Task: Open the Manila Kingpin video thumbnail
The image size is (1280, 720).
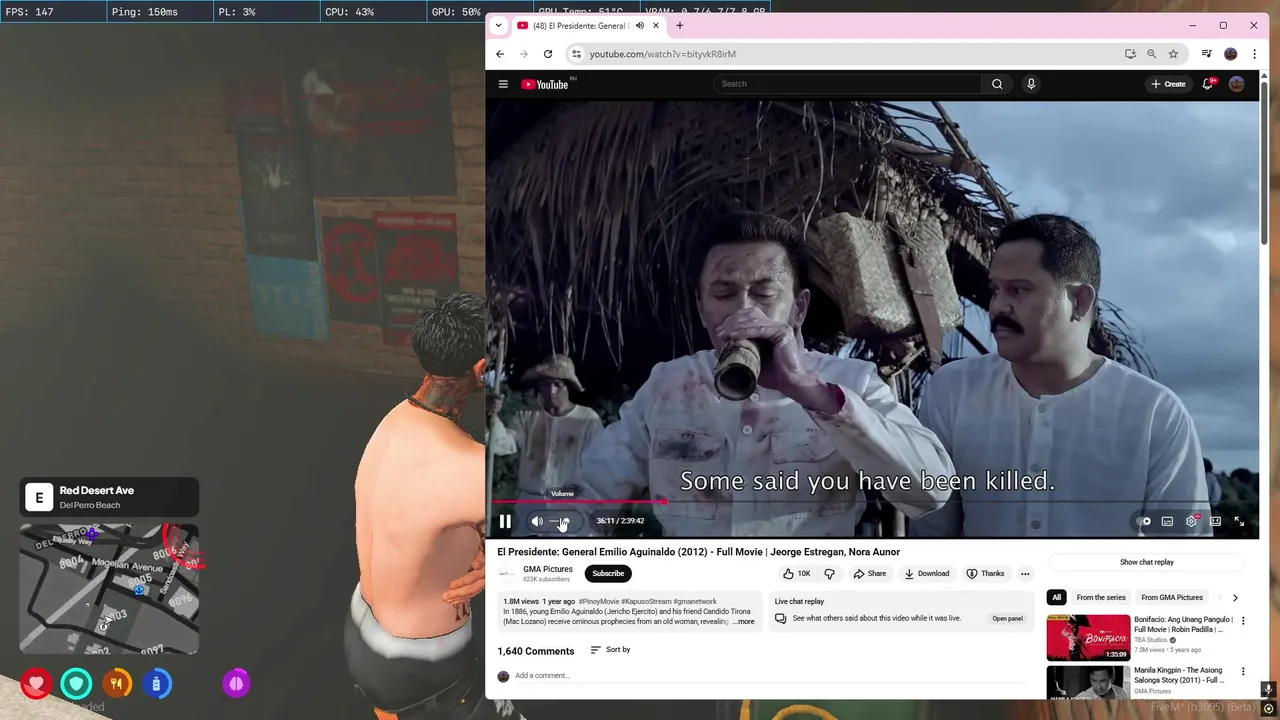Action: click(1088, 683)
